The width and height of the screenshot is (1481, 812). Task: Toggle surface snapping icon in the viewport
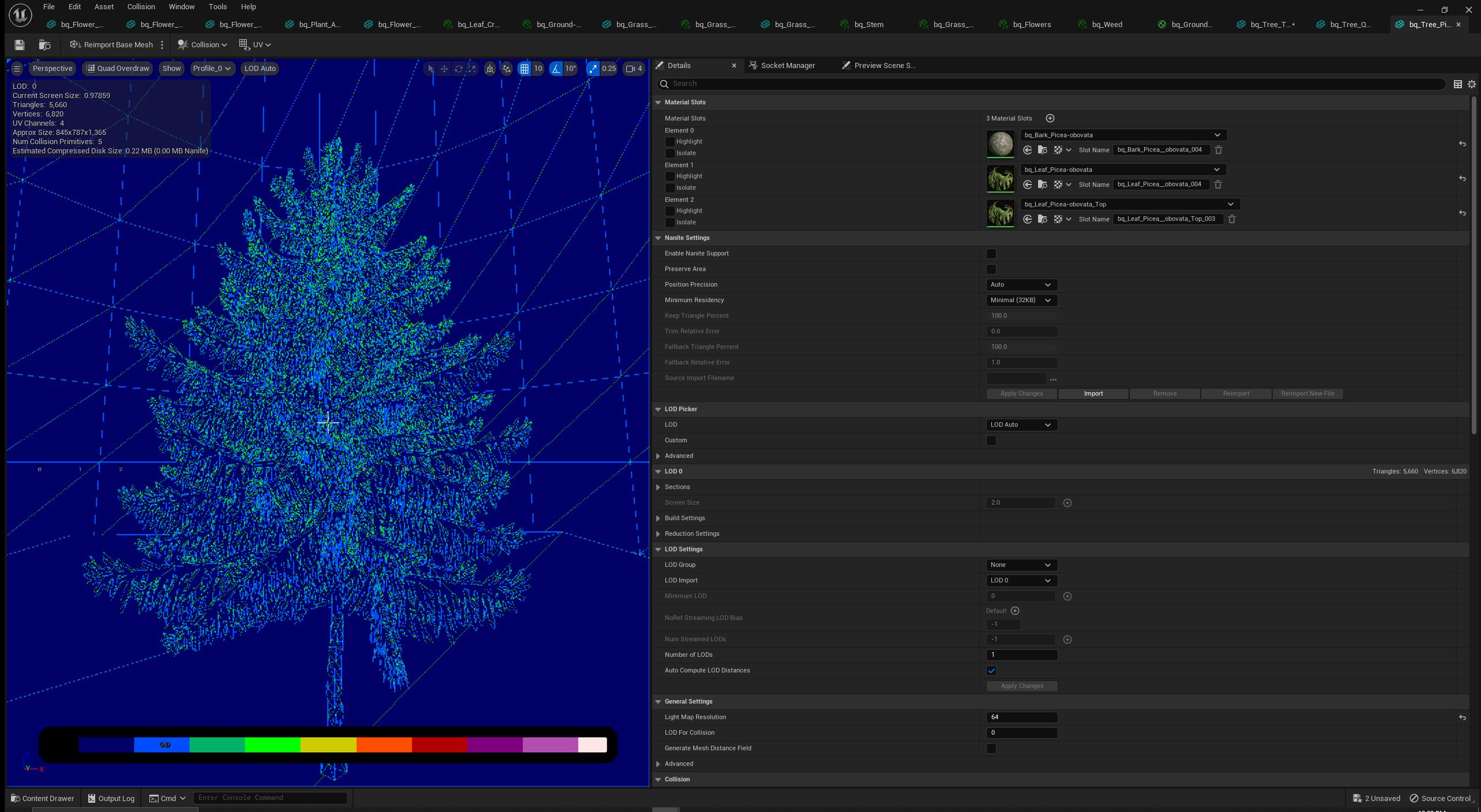506,69
